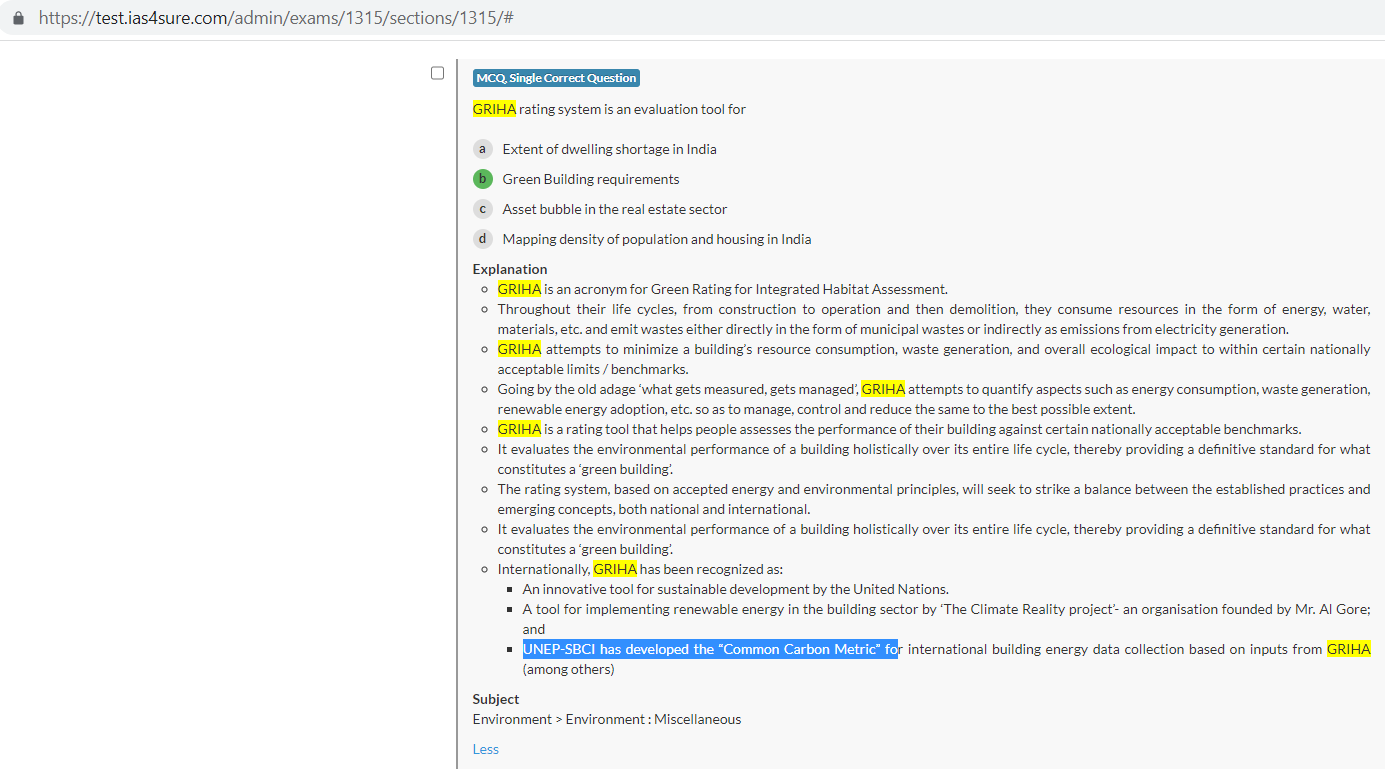The width and height of the screenshot is (1385, 769).
Task: Click the padlock site info icon
Action: point(18,19)
